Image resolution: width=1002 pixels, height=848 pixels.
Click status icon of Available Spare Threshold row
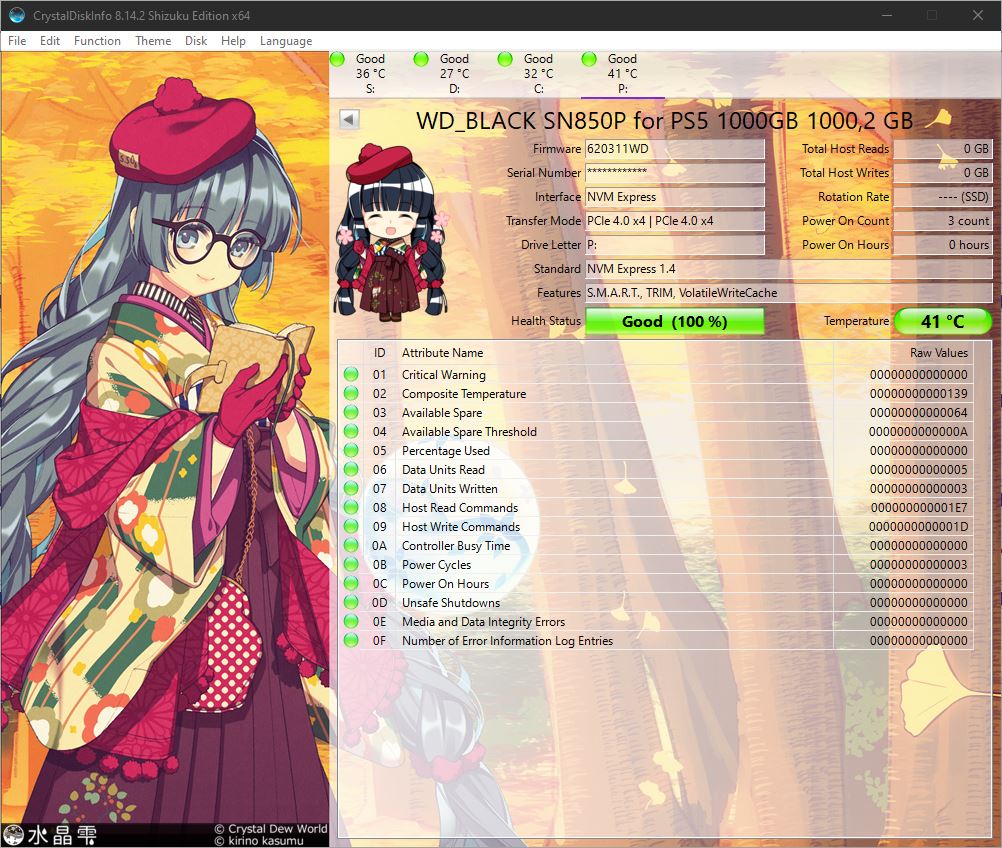point(351,431)
